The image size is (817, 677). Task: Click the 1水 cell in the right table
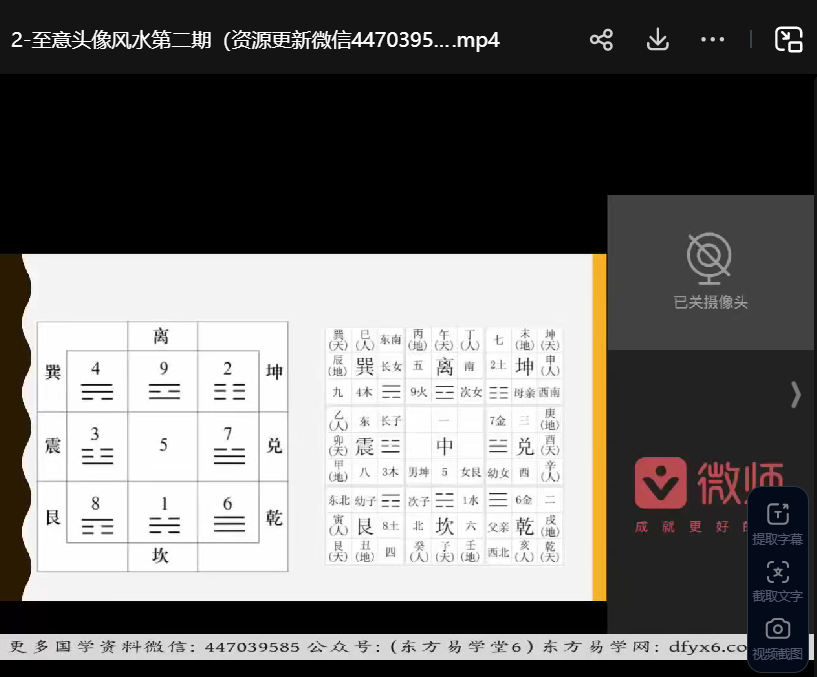point(471,500)
